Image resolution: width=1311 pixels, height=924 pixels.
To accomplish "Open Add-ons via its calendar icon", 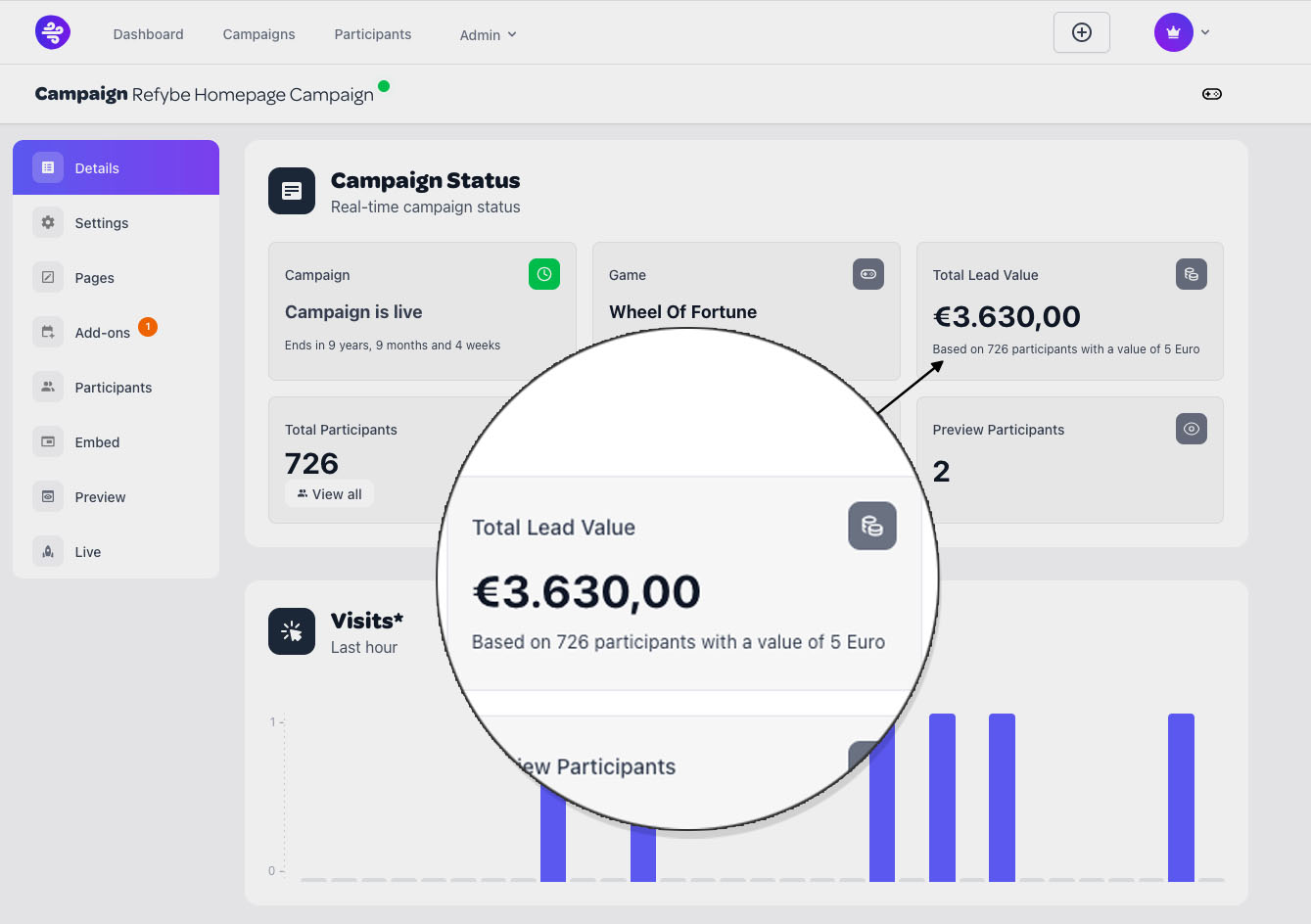I will [x=47, y=332].
